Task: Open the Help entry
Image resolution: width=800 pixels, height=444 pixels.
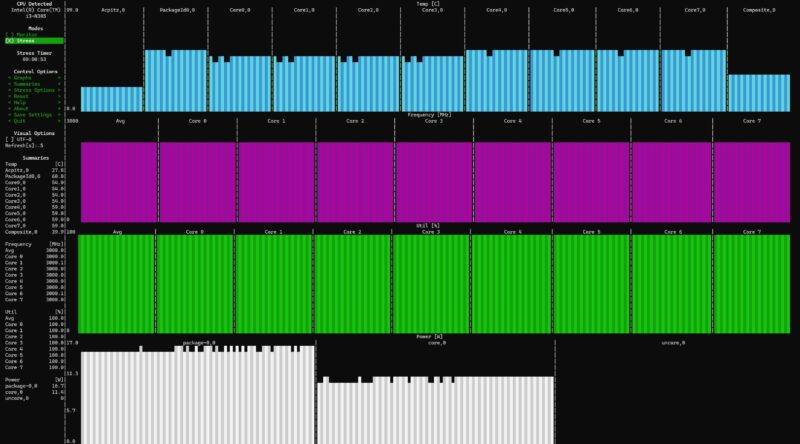Action: click(x=34, y=103)
